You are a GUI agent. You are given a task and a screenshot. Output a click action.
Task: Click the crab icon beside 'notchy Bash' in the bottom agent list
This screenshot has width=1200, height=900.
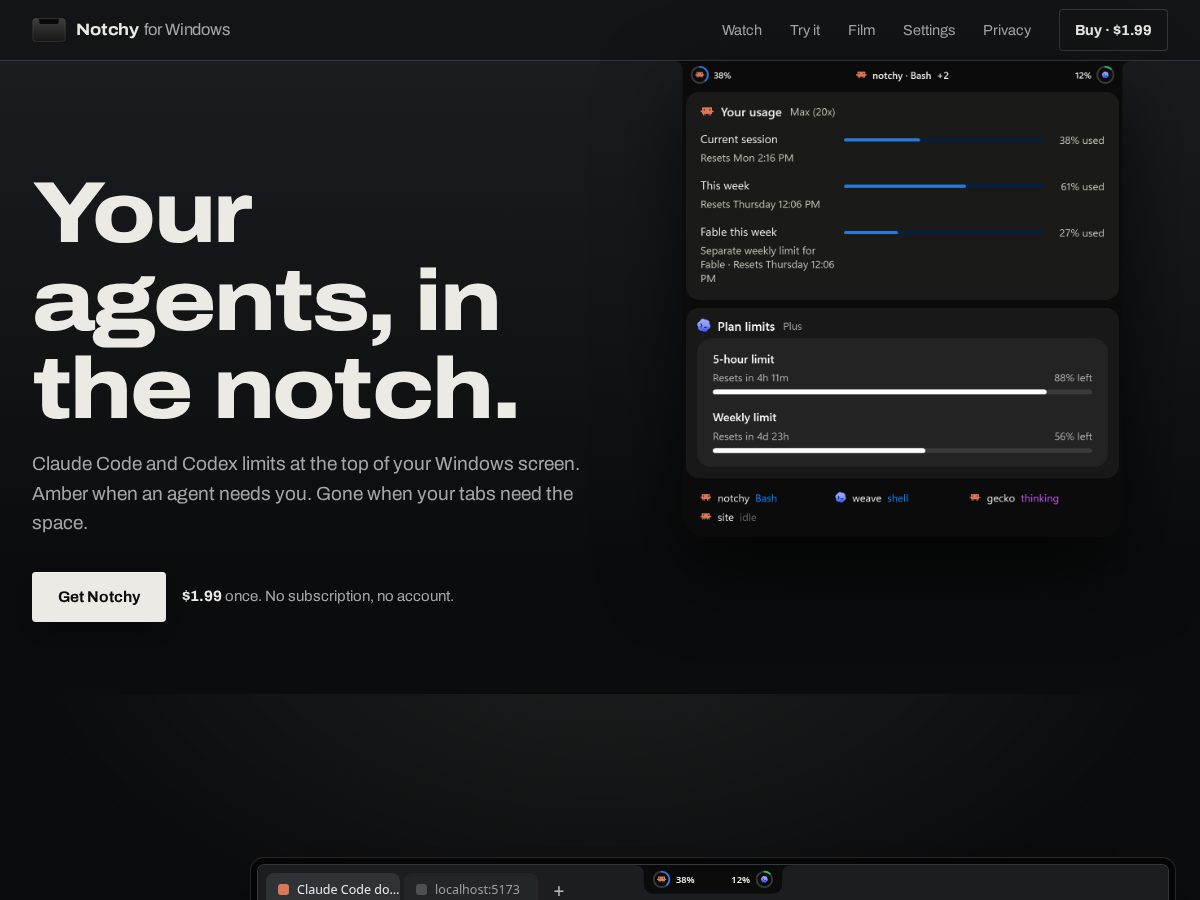[x=706, y=498]
